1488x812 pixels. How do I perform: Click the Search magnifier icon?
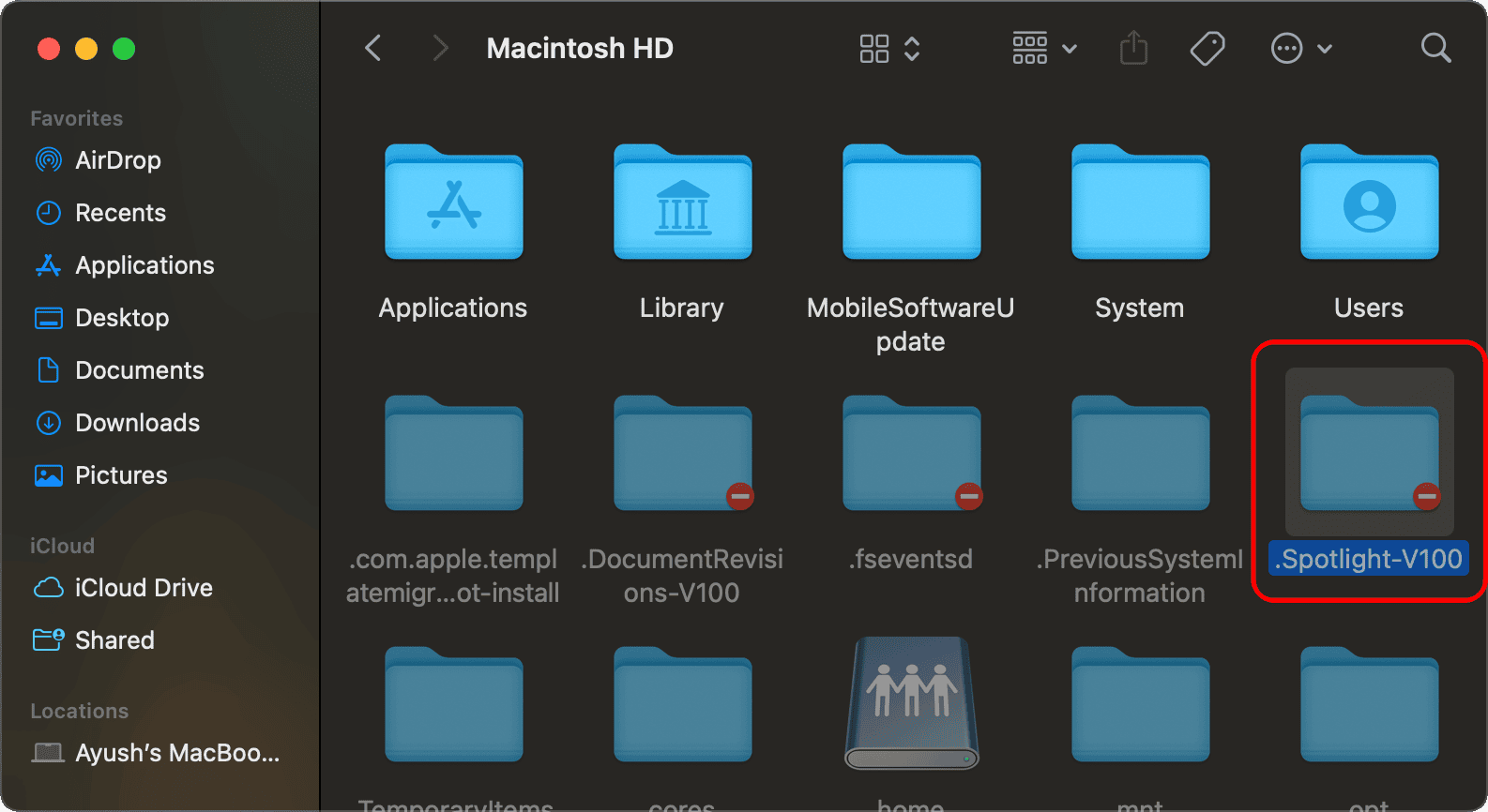point(1435,48)
